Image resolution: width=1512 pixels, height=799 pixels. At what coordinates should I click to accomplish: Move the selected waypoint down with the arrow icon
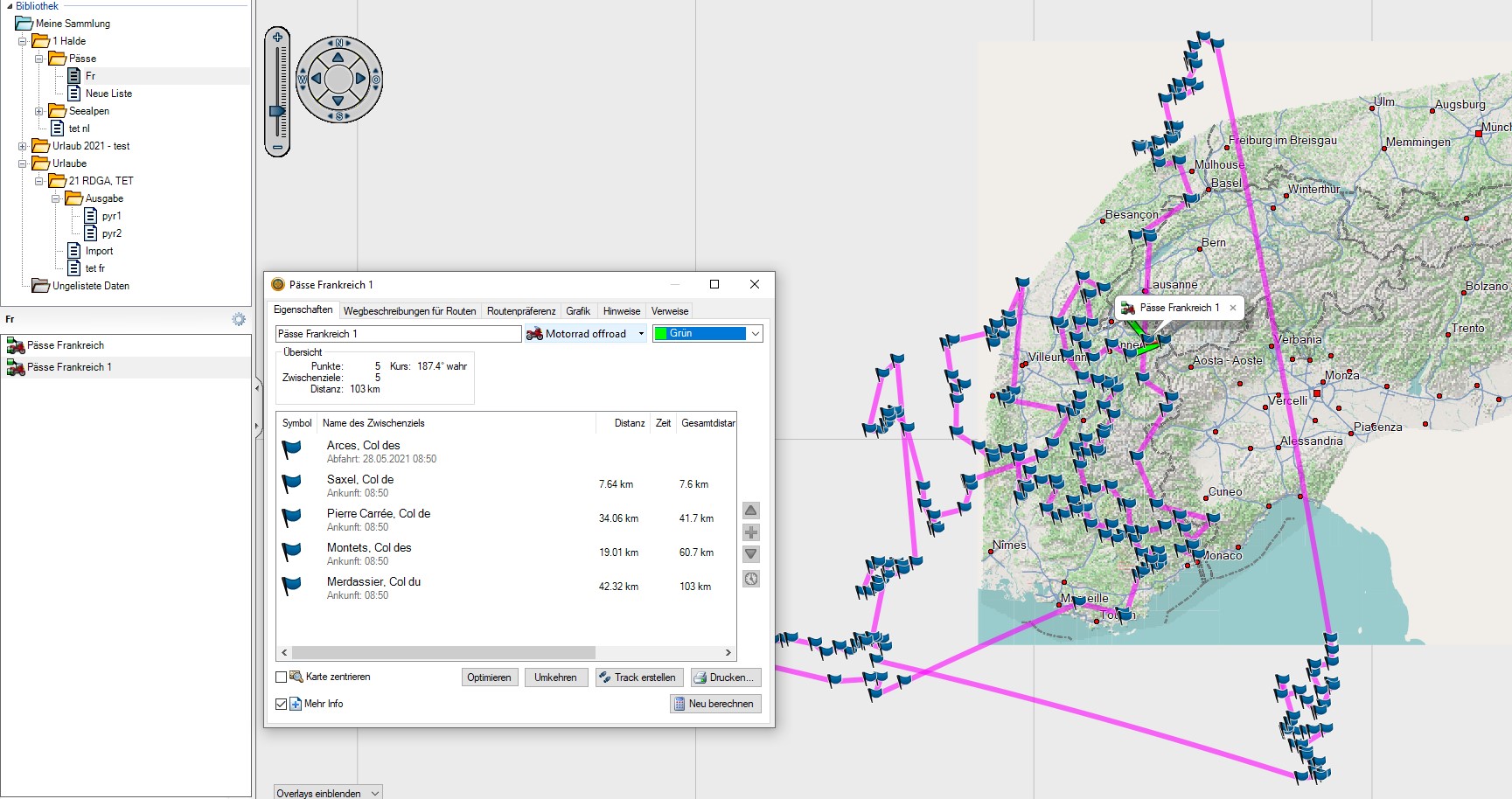tap(751, 554)
